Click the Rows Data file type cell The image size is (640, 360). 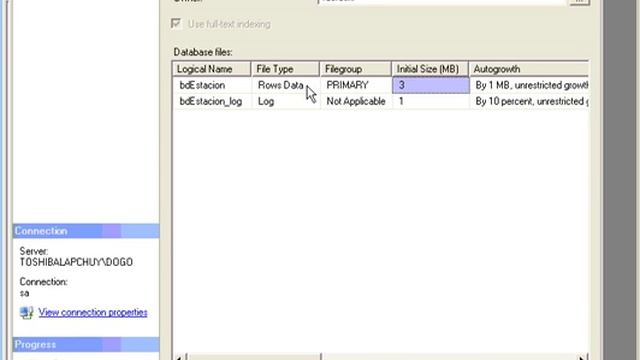[286, 85]
